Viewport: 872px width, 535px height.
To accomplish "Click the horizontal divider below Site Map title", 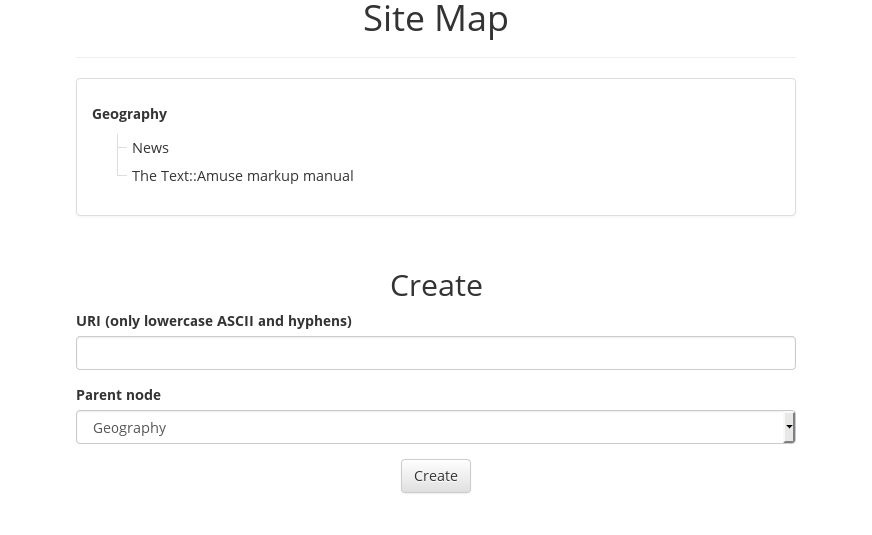I will click(x=435, y=57).
